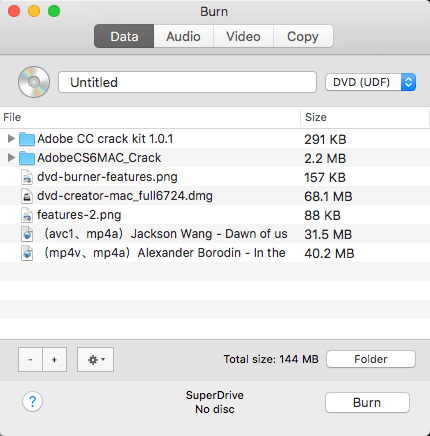Click the Burn button
Screen dimensions: 430x436
click(x=367, y=403)
